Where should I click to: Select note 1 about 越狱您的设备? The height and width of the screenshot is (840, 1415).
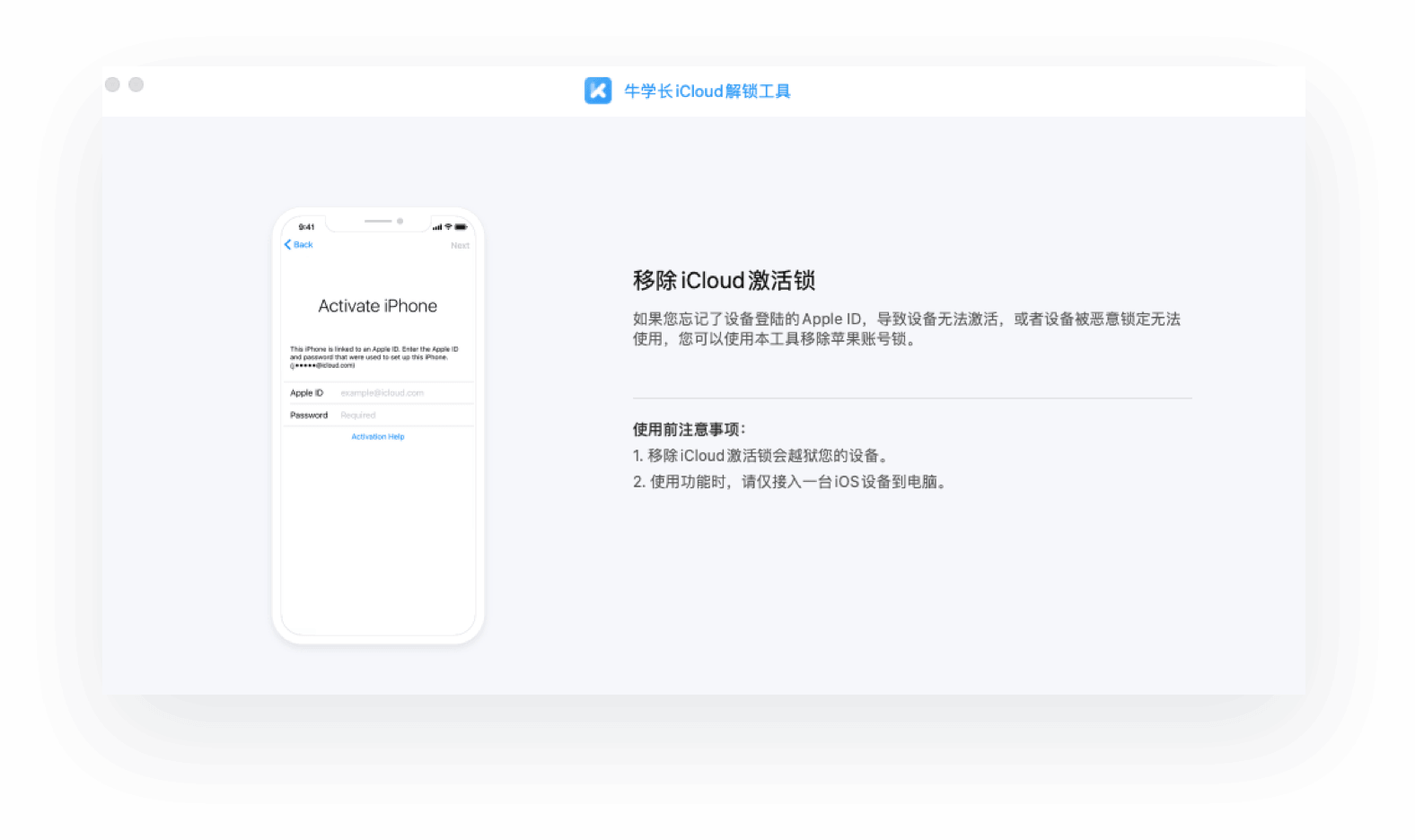click(x=762, y=456)
